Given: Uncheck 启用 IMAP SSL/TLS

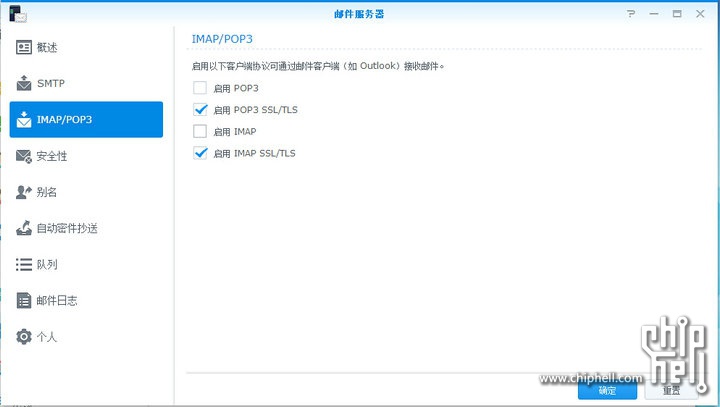Looking at the screenshot, I should (x=200, y=153).
